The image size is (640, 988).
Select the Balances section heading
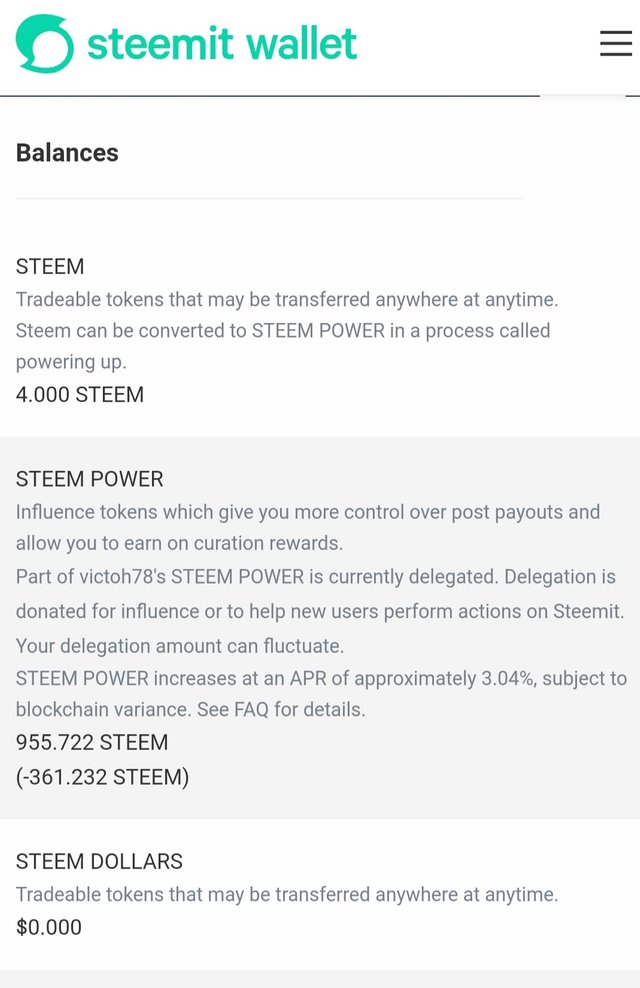point(67,153)
